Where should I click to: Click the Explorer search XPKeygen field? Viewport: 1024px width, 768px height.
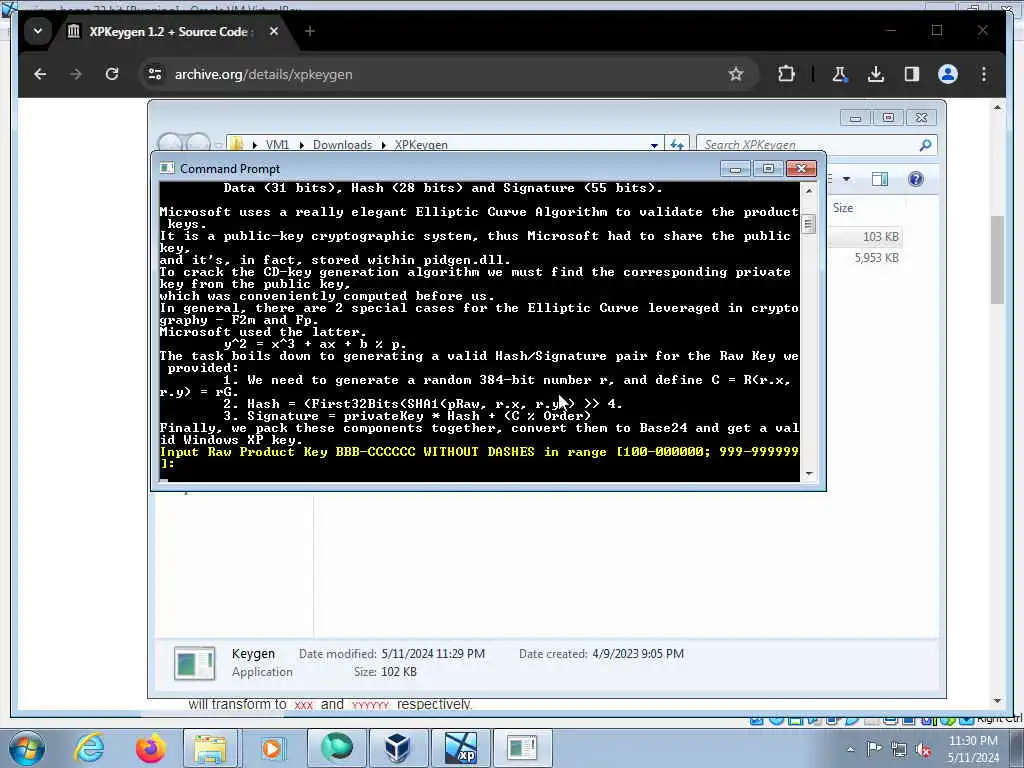click(x=808, y=144)
